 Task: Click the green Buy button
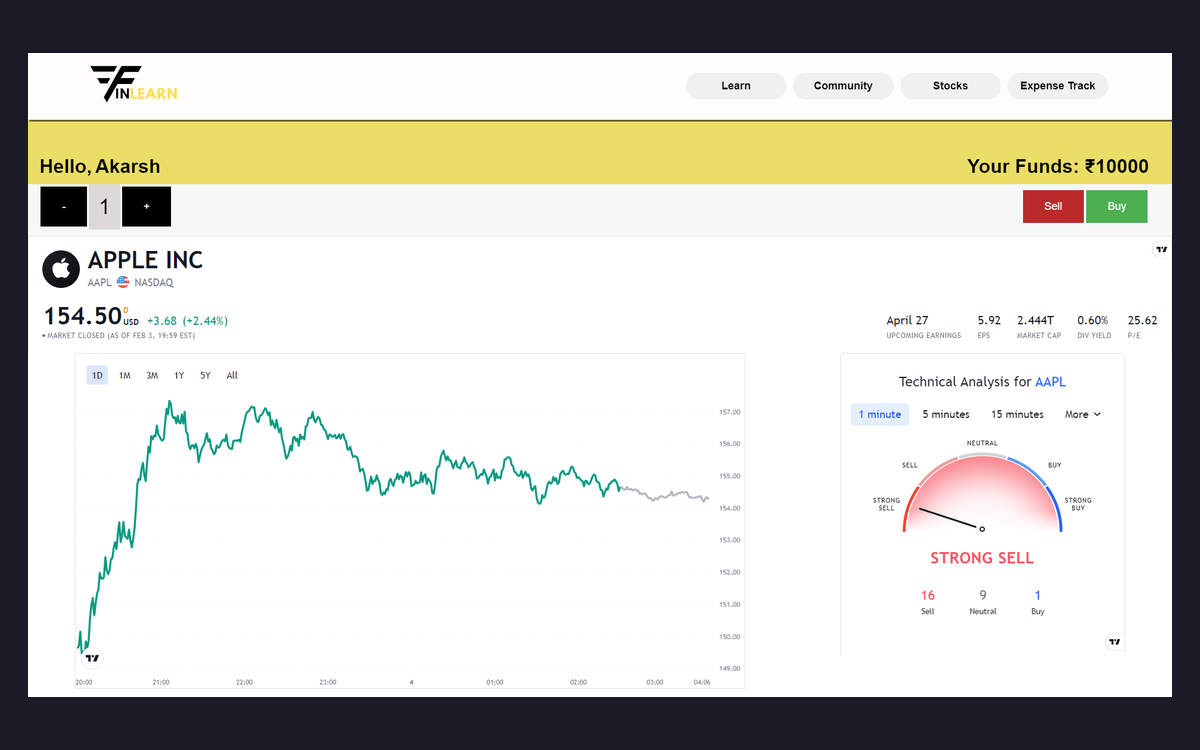tap(1117, 206)
